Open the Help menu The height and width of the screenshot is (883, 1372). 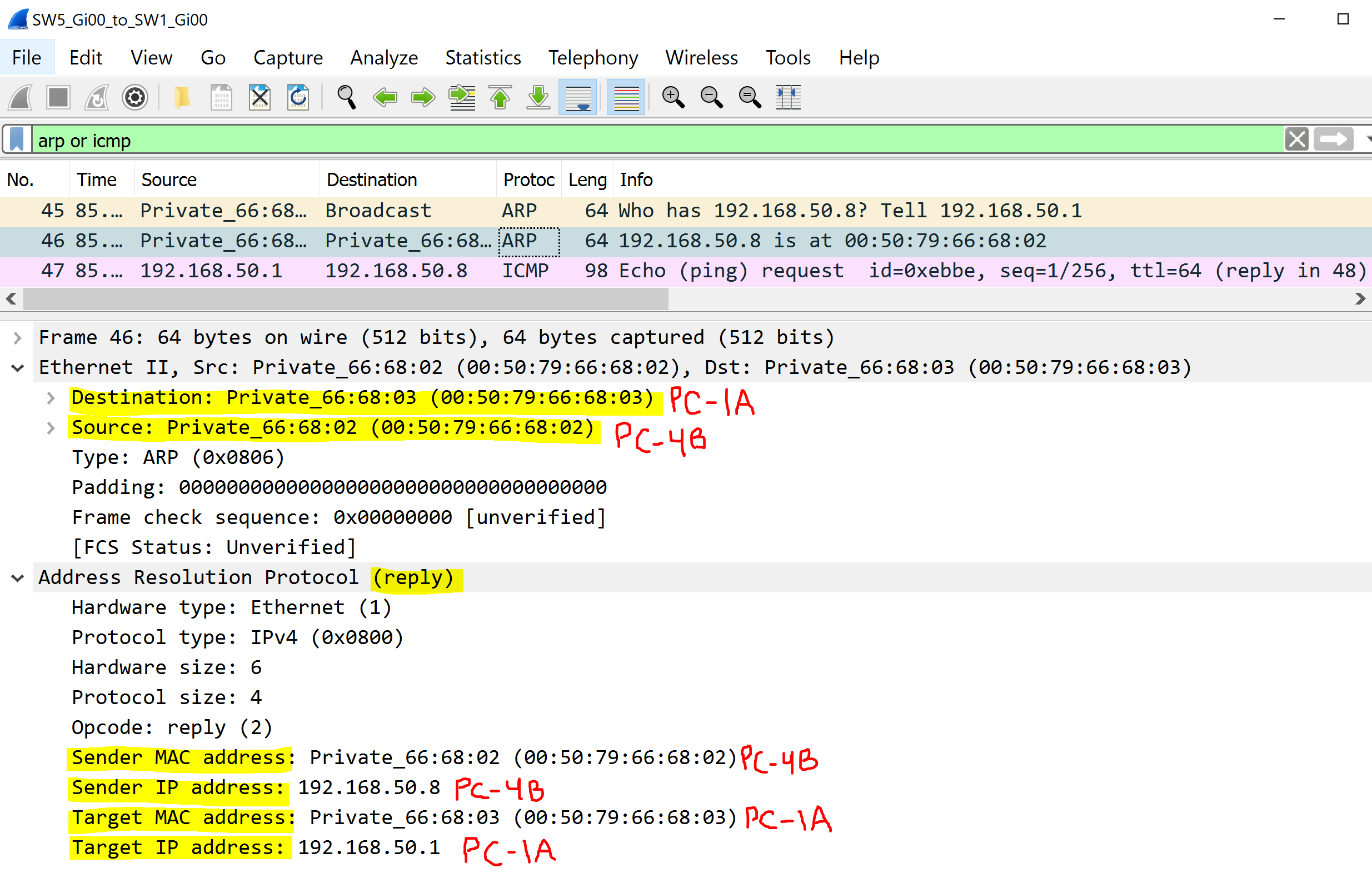859,57
